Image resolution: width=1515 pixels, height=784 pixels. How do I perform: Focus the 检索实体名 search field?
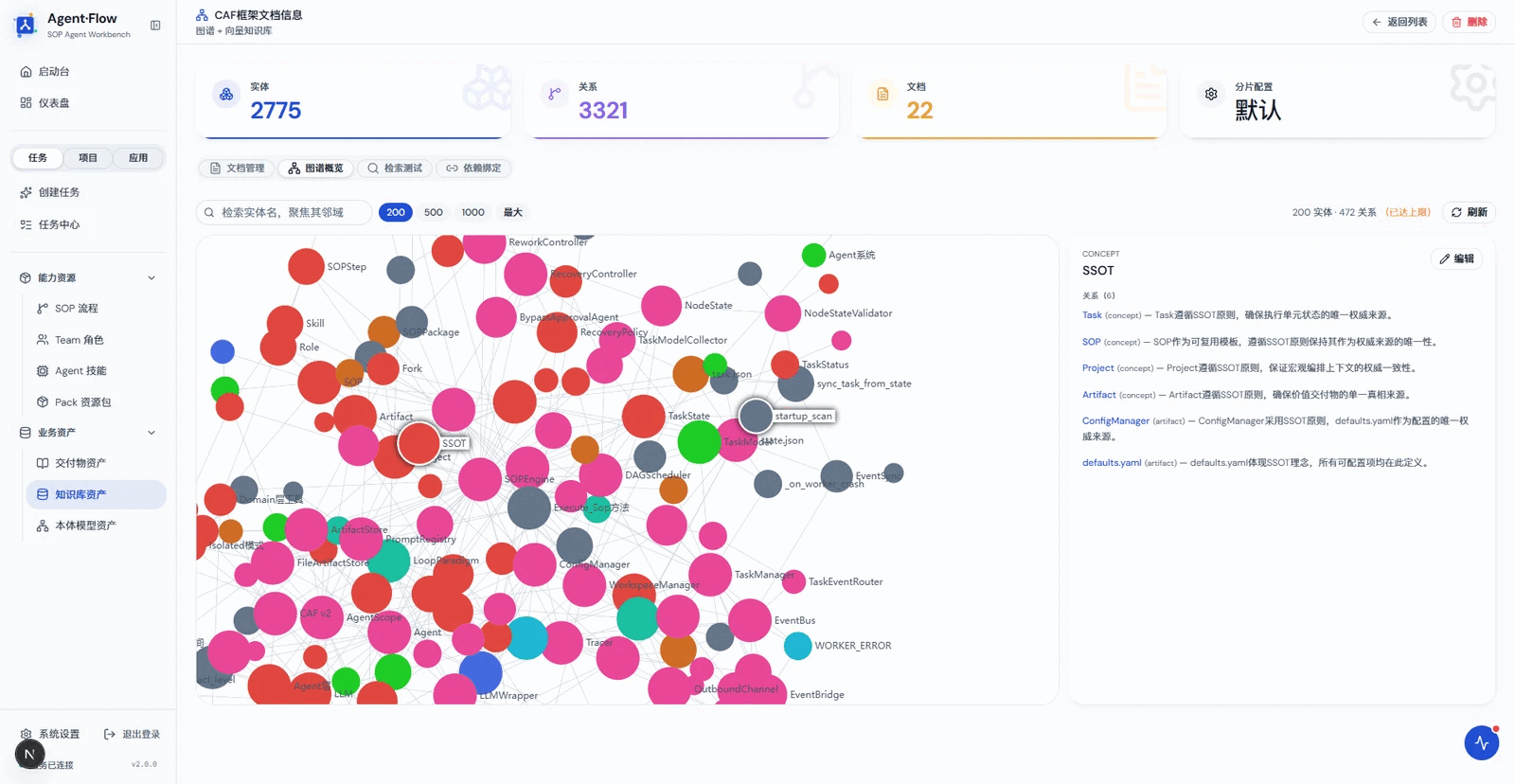click(x=284, y=212)
